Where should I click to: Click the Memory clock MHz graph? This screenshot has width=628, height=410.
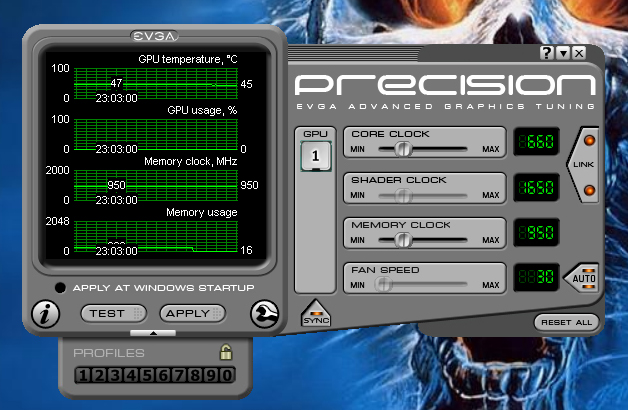[x=156, y=185]
